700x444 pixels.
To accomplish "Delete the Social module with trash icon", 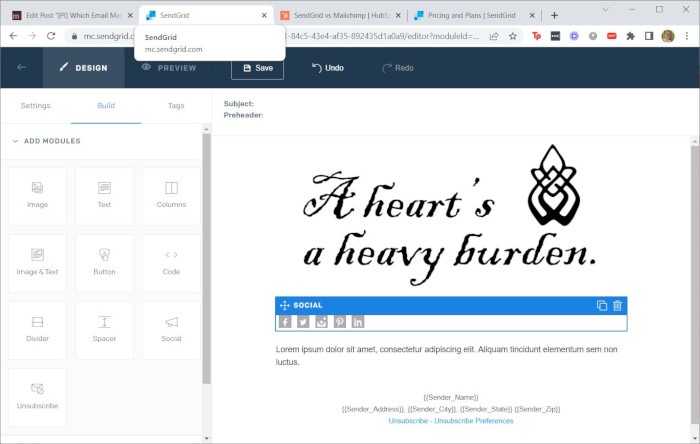I will [617, 305].
